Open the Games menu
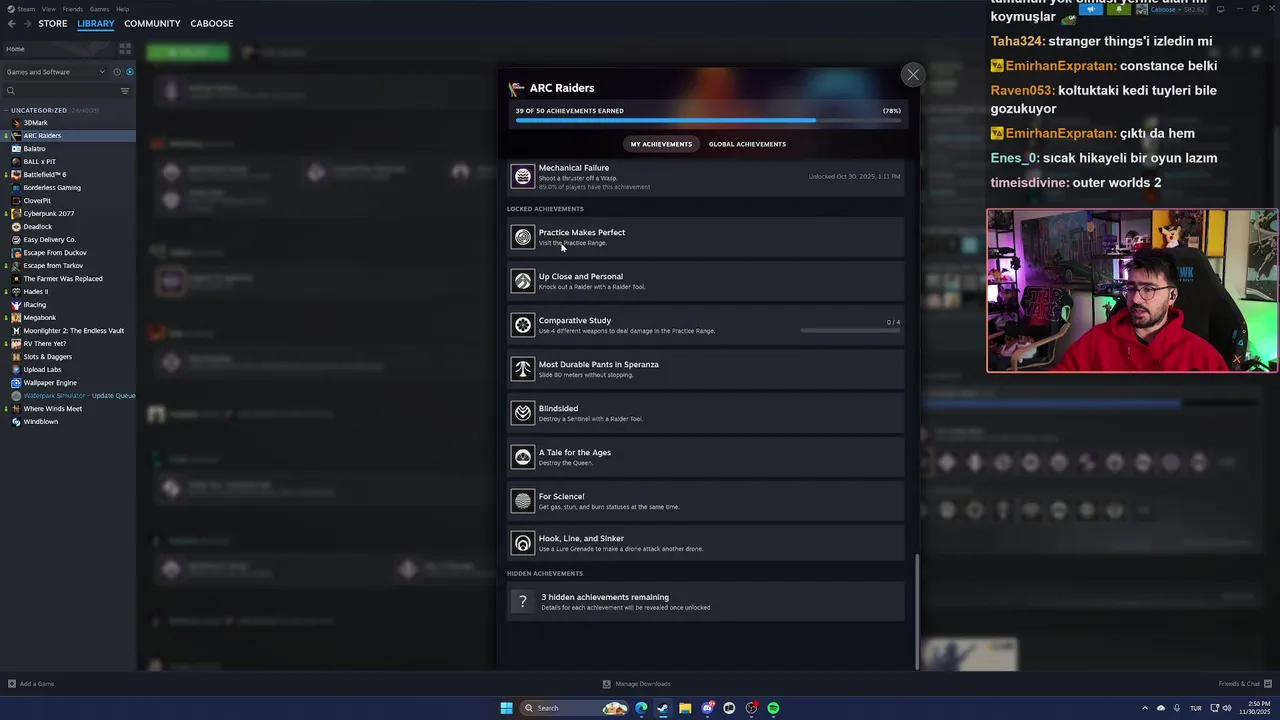1280x720 pixels. pos(99,9)
